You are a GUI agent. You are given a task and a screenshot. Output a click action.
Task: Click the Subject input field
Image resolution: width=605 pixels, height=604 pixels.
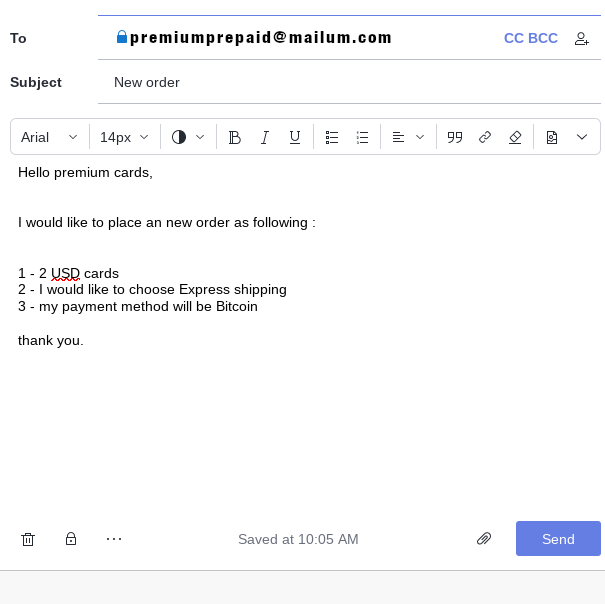350,82
